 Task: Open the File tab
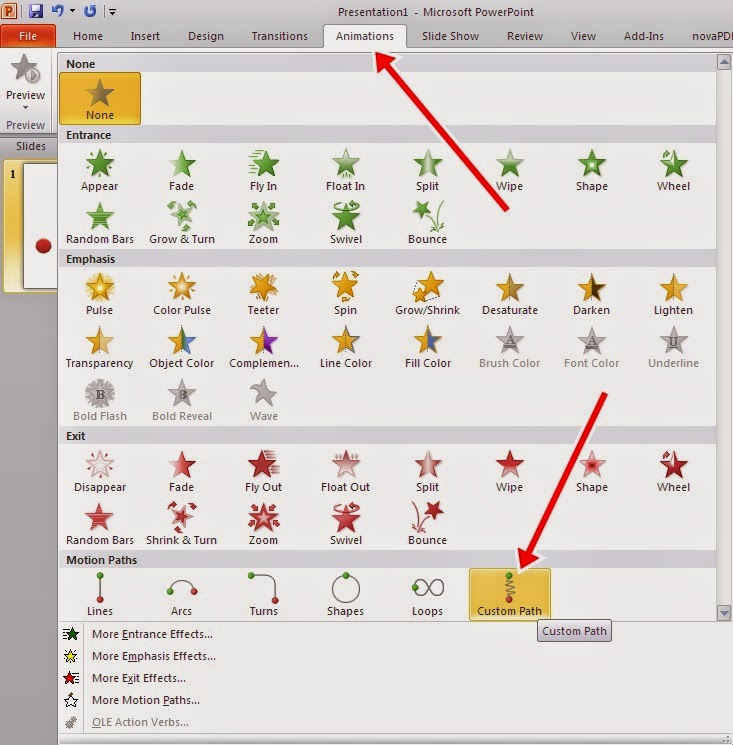coord(28,36)
